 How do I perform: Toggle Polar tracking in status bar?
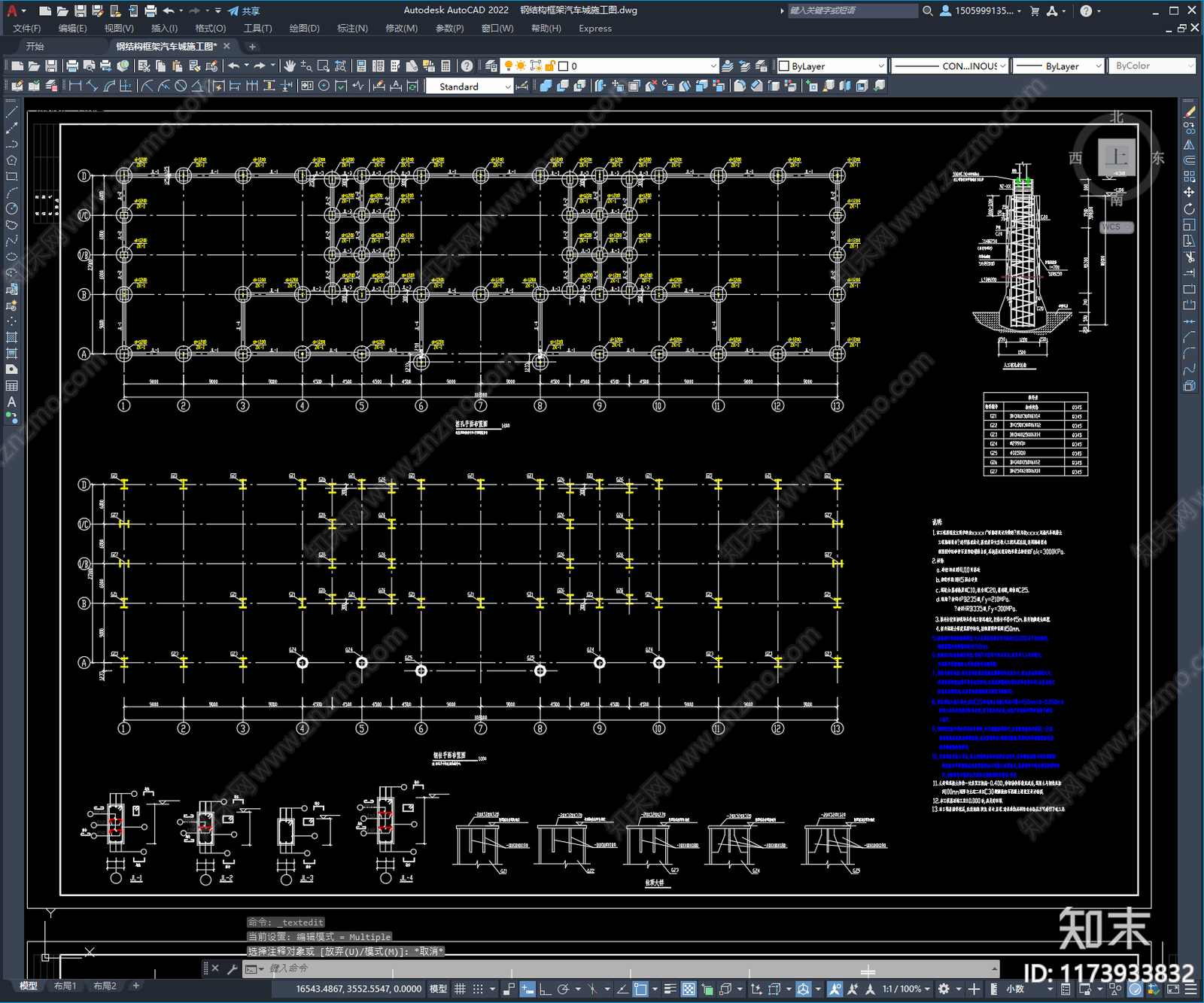click(x=563, y=989)
